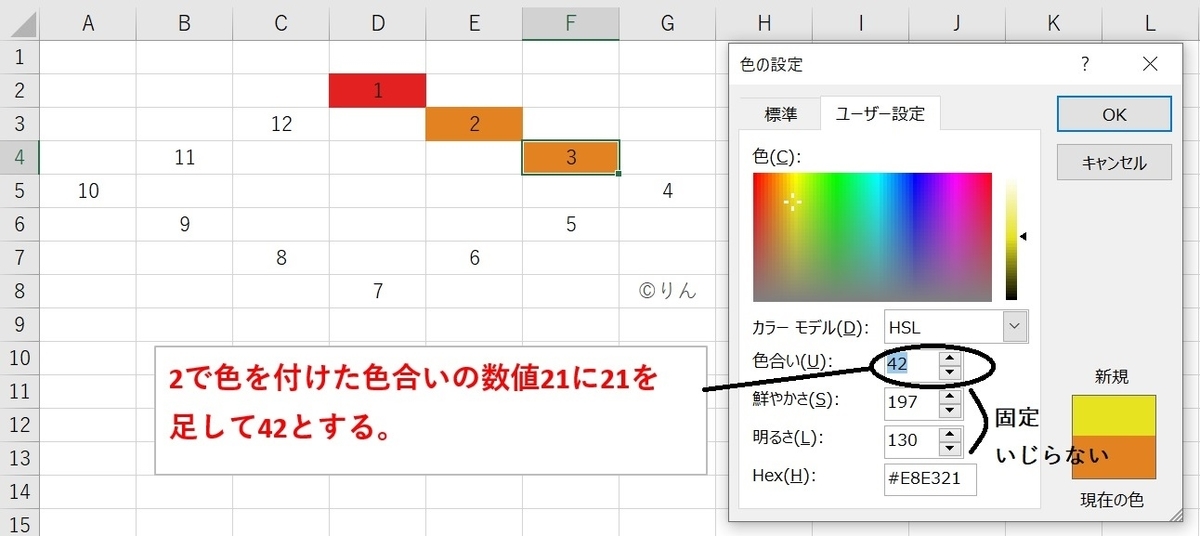Click the new yellow color preview
The height and width of the screenshot is (536, 1200).
point(1114,417)
